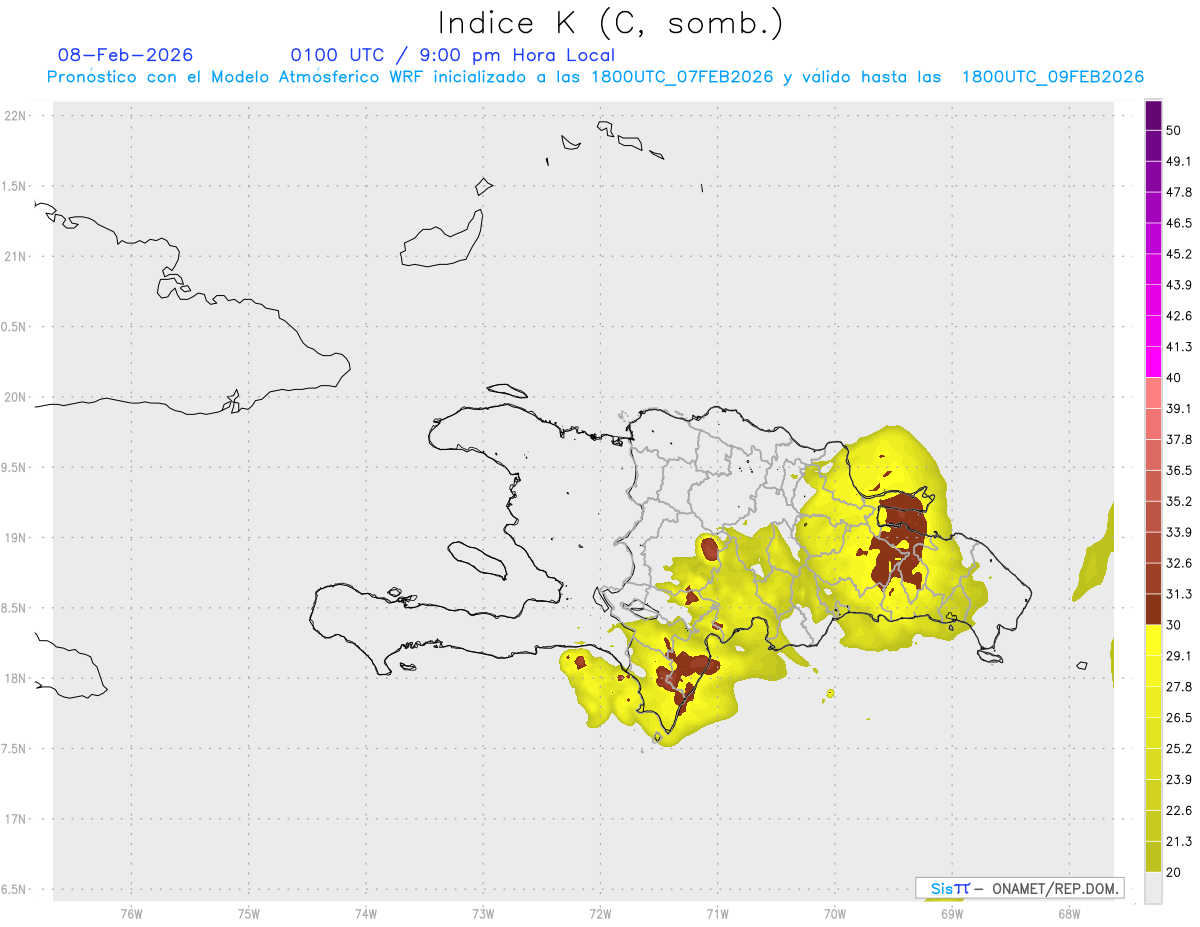Click the colorbar label "23.9"
This screenshot has height=927, width=1200.
pyautogui.click(x=1179, y=779)
